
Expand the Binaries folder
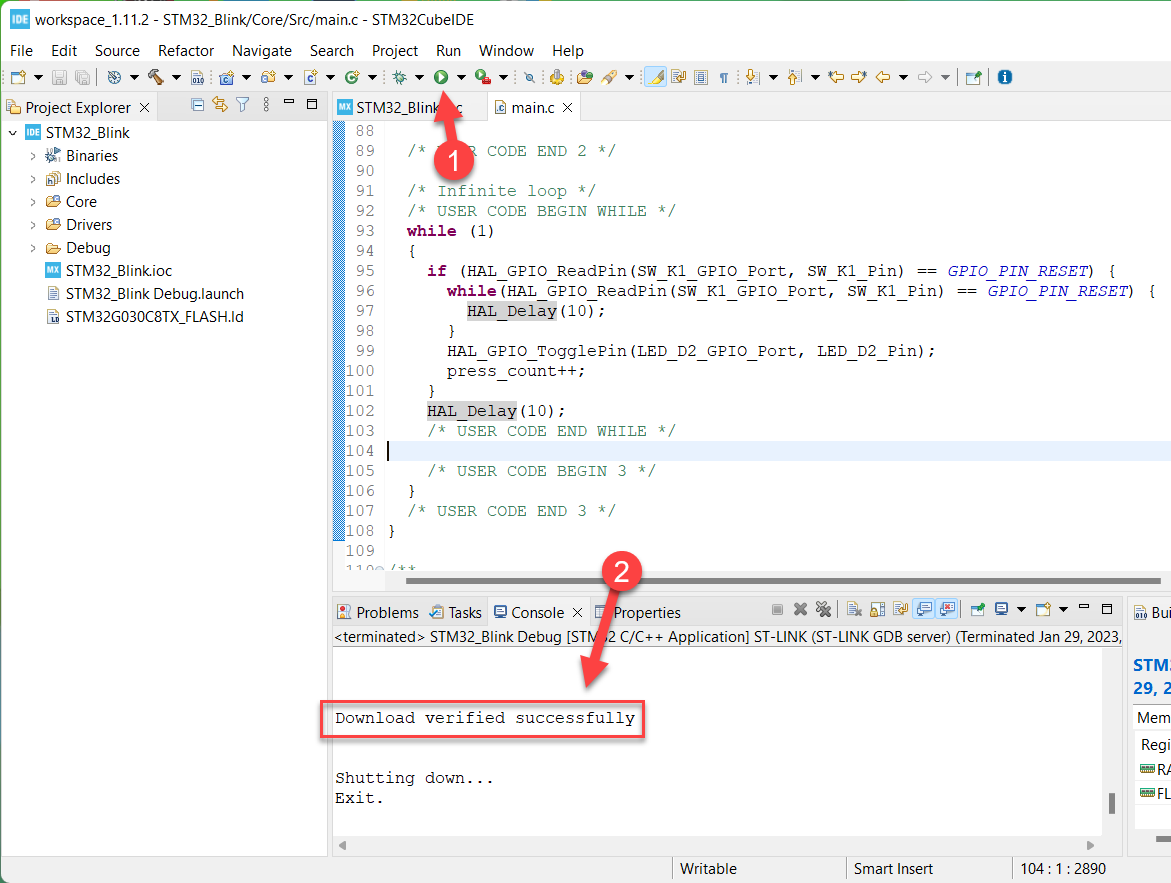(33, 156)
